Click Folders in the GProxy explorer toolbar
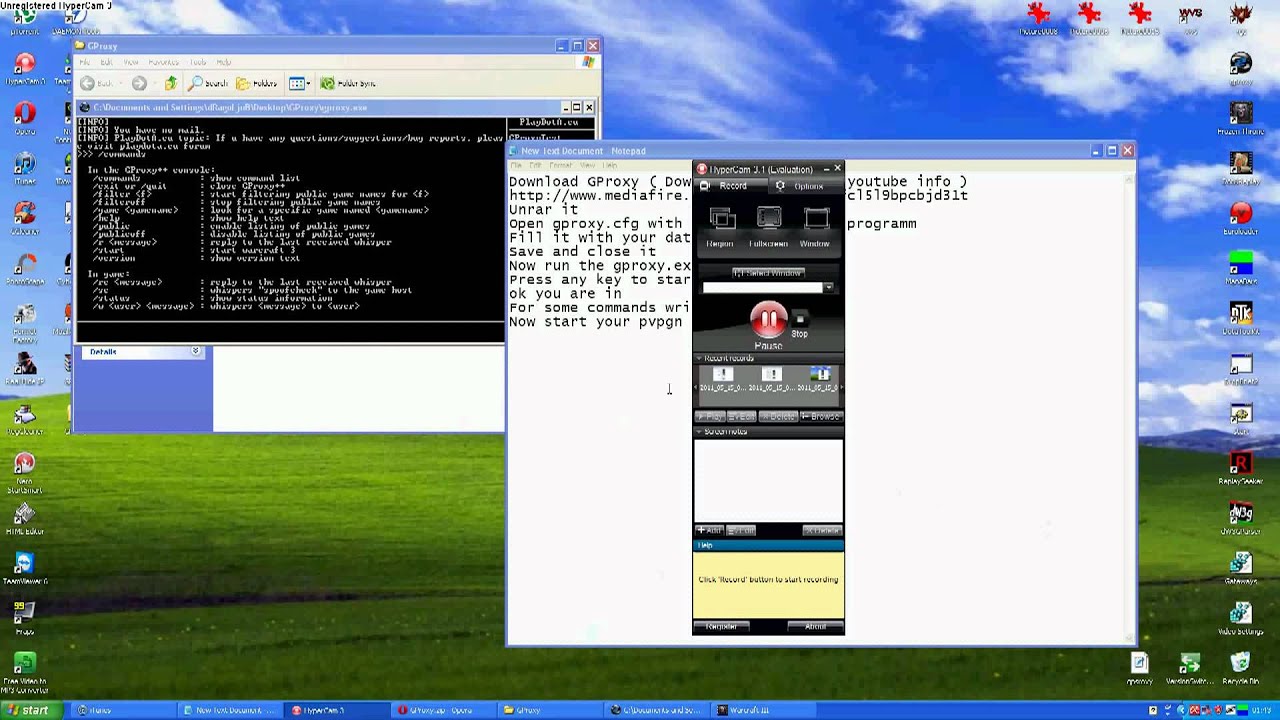 tap(257, 84)
